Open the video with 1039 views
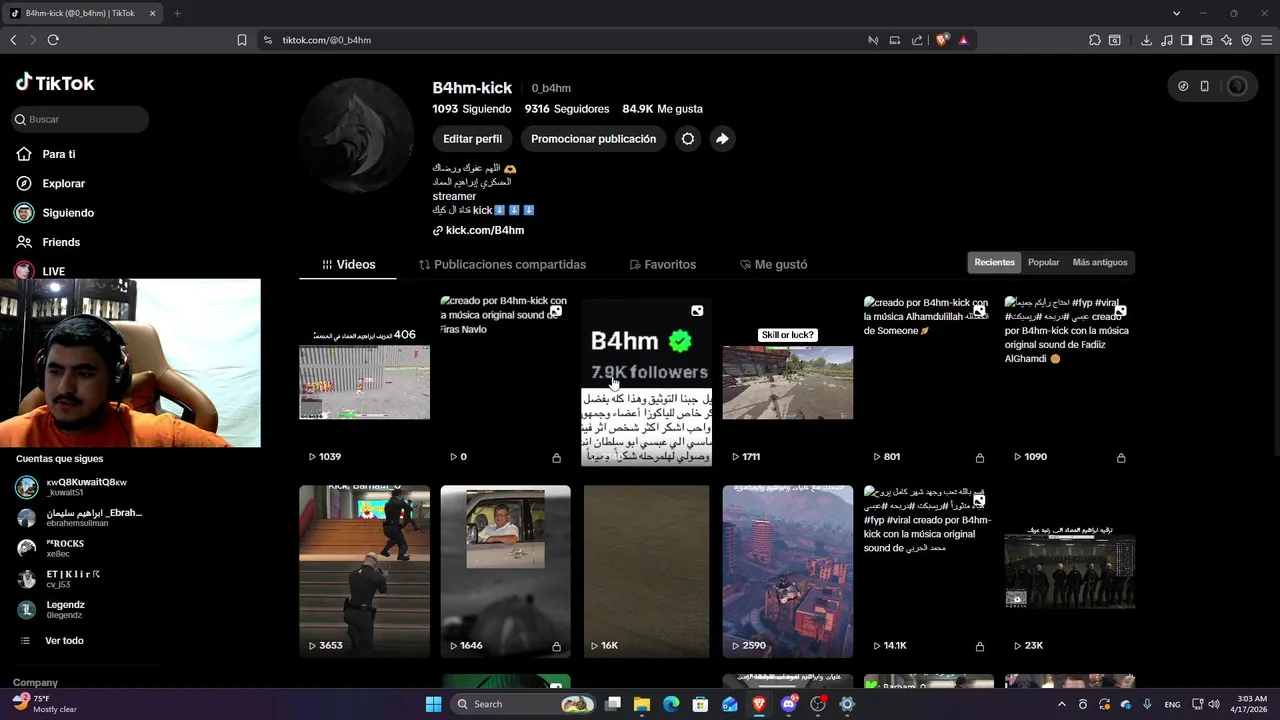The image size is (1280, 720). [365, 381]
